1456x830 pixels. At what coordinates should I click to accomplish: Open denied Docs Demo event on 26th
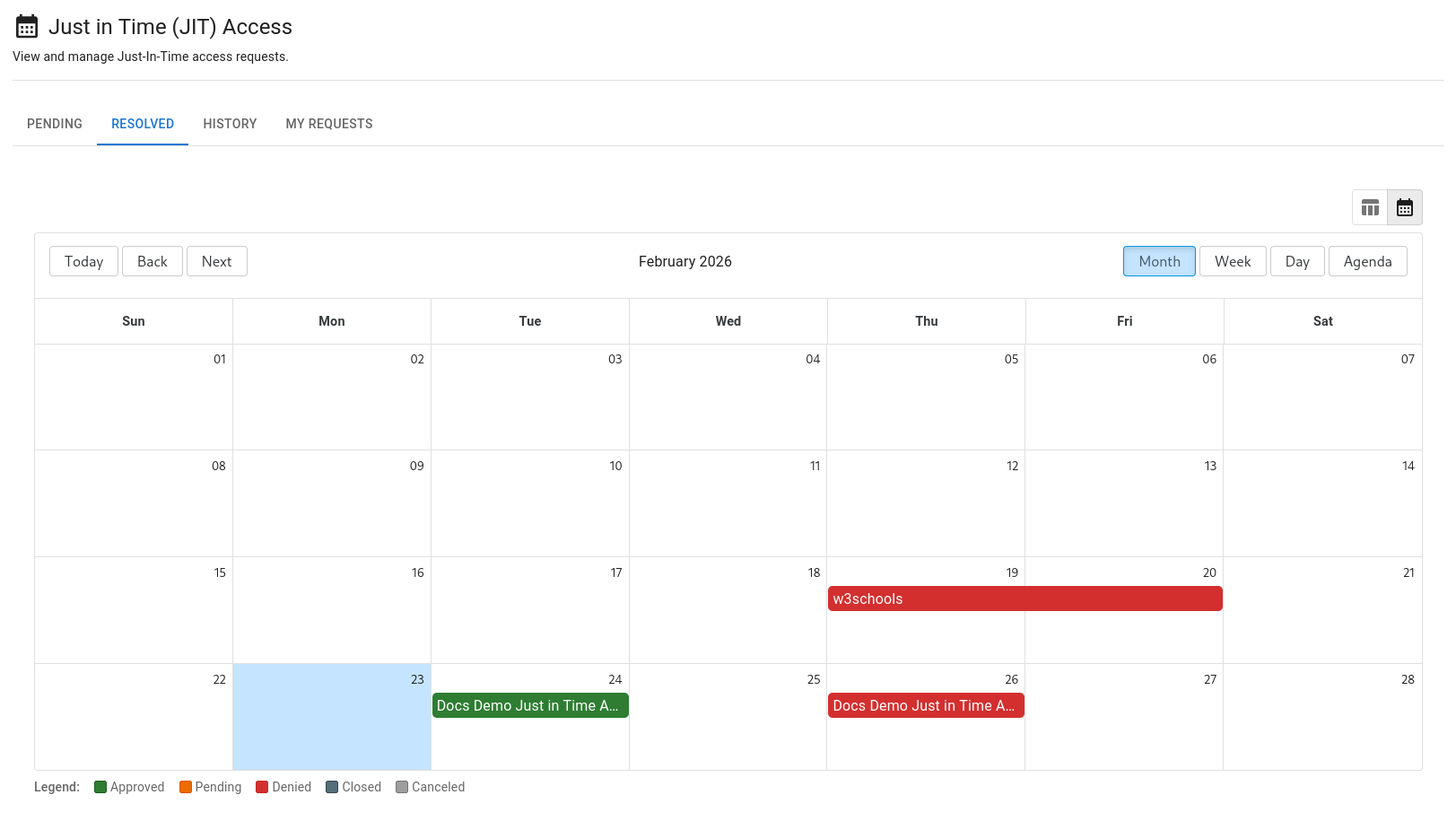(926, 705)
